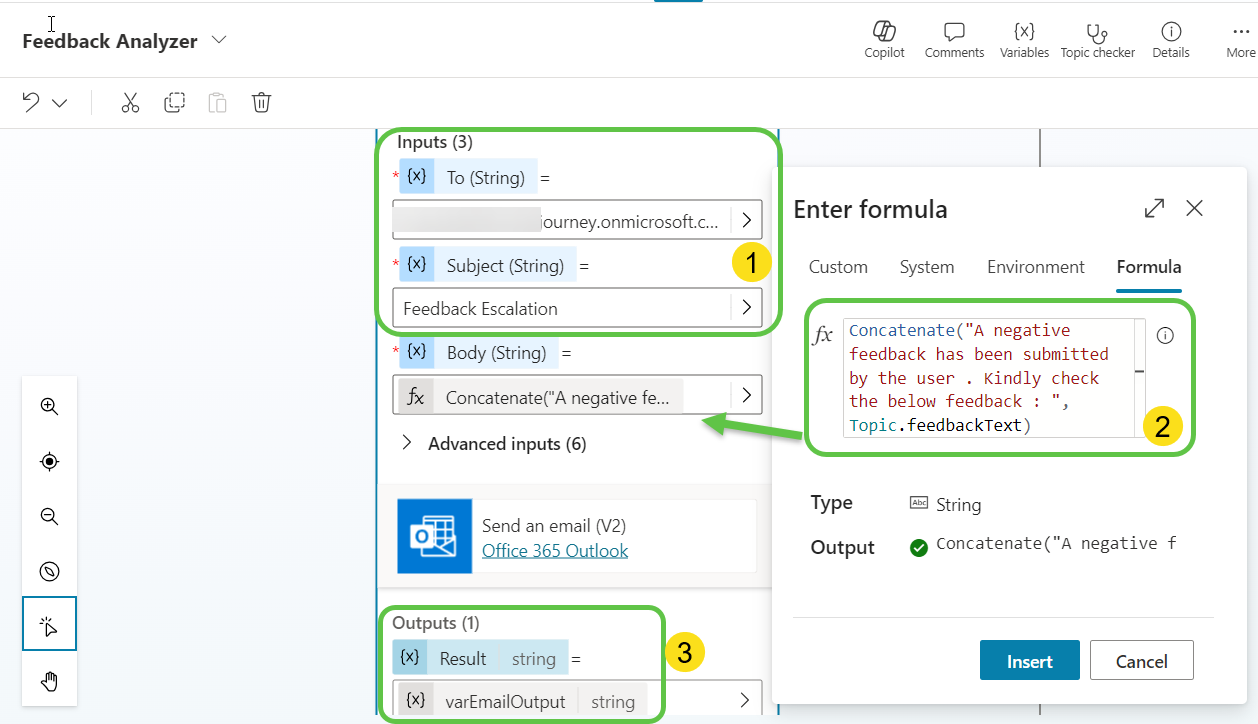This screenshot has width=1258, height=724.
Task: Switch to the Environment tab
Action: point(1035,267)
